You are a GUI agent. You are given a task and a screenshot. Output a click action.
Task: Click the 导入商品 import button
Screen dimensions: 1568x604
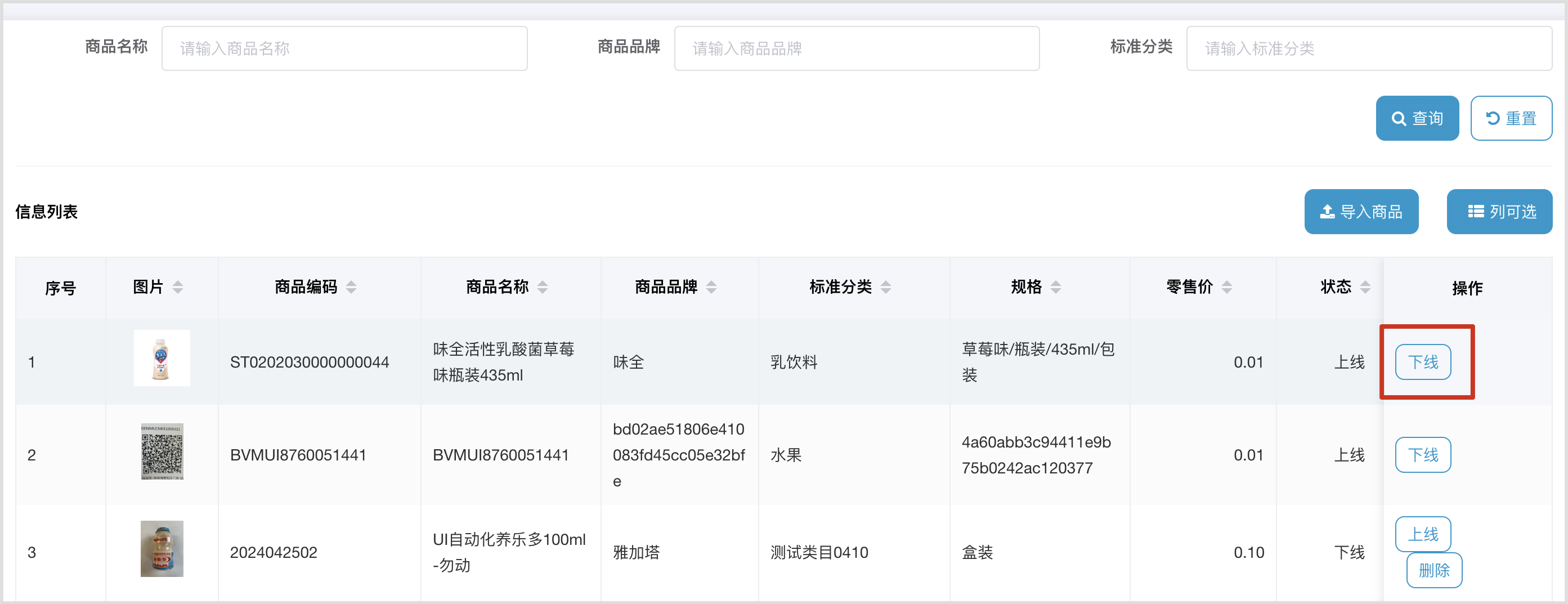1361,211
